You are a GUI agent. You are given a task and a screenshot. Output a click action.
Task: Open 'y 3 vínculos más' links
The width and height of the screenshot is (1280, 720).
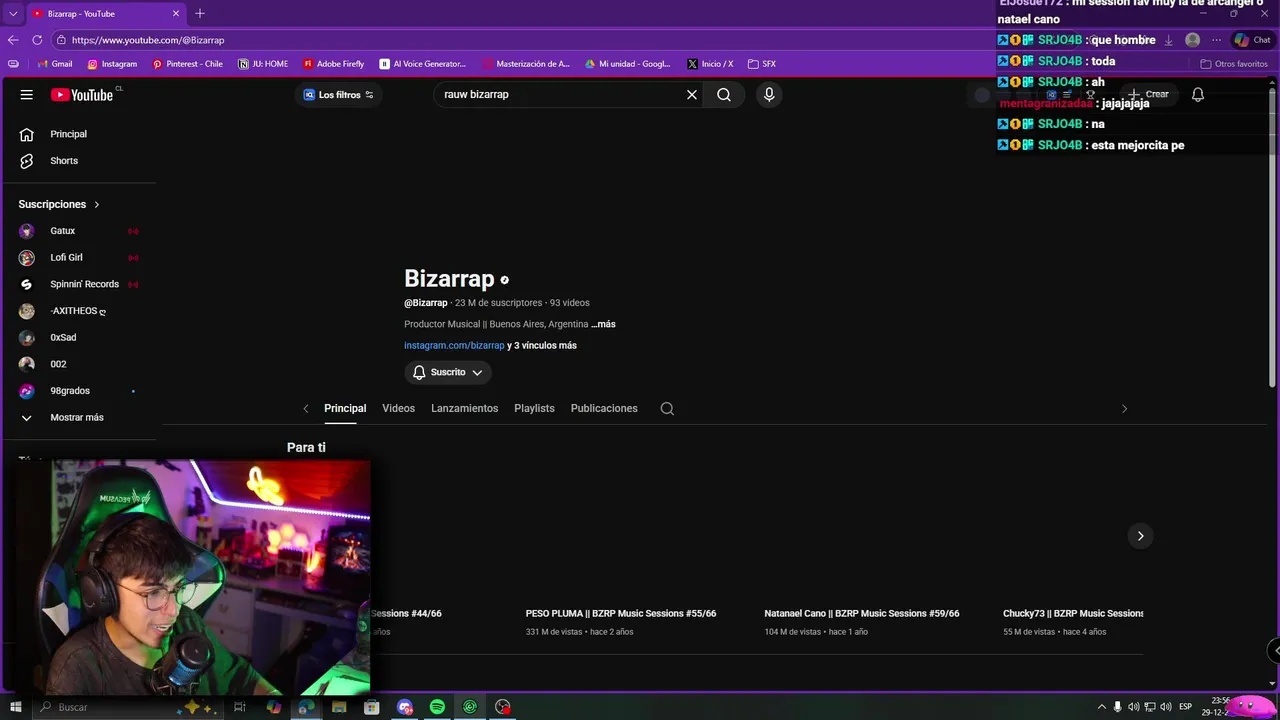point(542,346)
